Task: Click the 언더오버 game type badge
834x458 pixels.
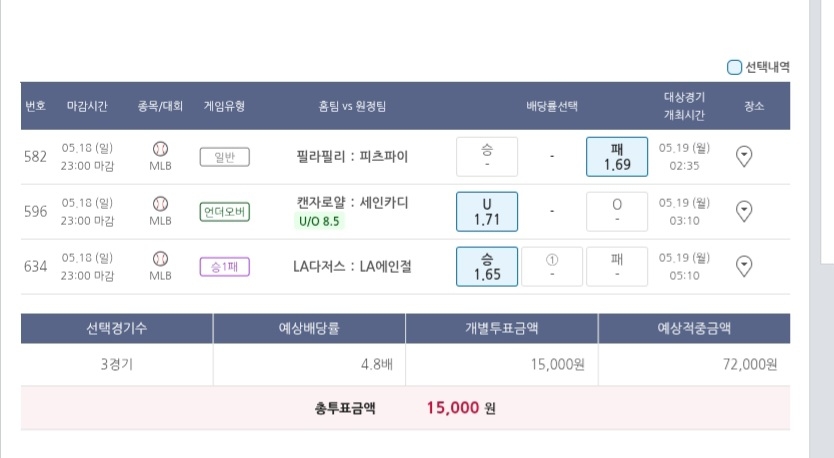Action: pyautogui.click(x=224, y=212)
